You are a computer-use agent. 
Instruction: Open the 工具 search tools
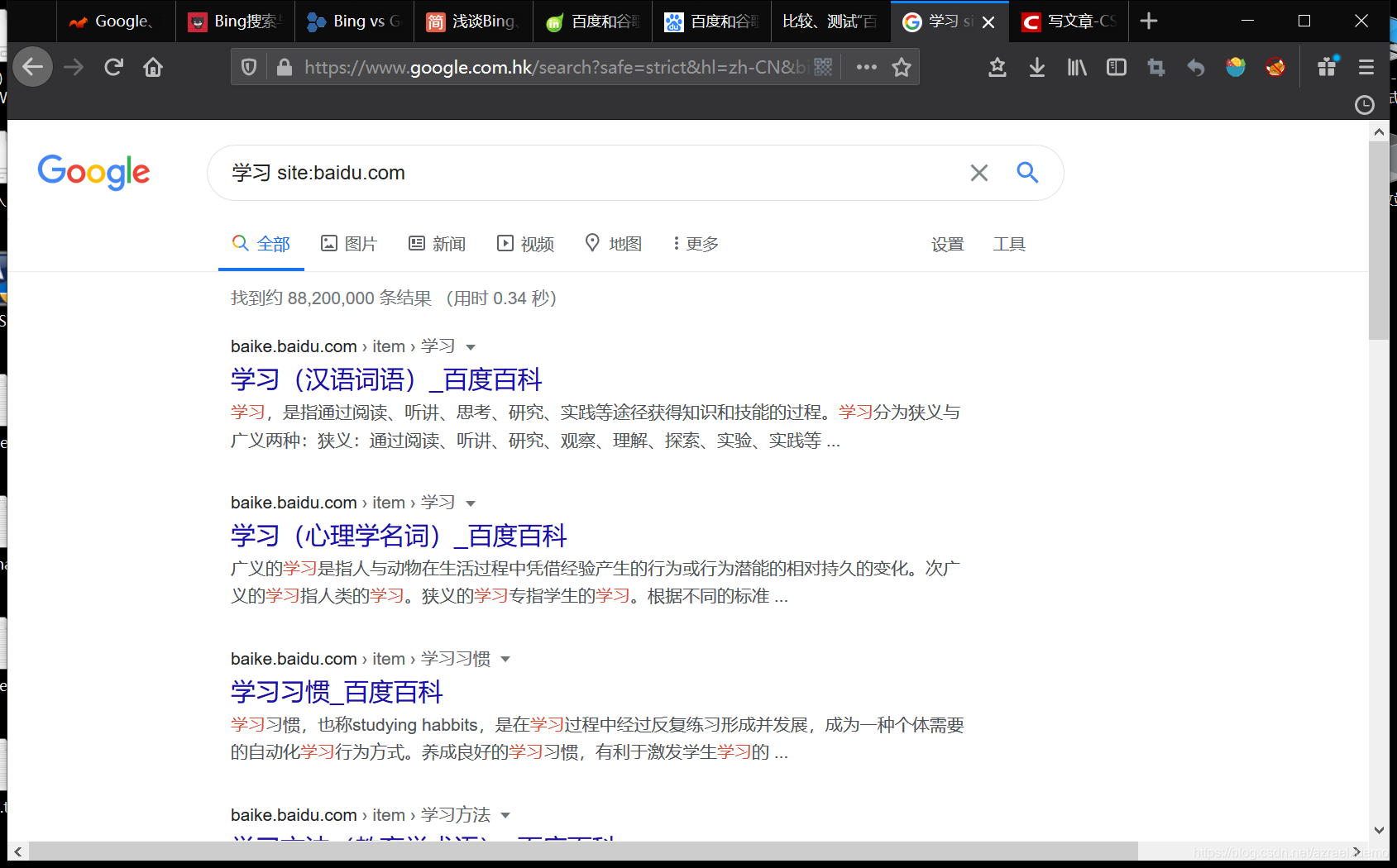[1009, 244]
